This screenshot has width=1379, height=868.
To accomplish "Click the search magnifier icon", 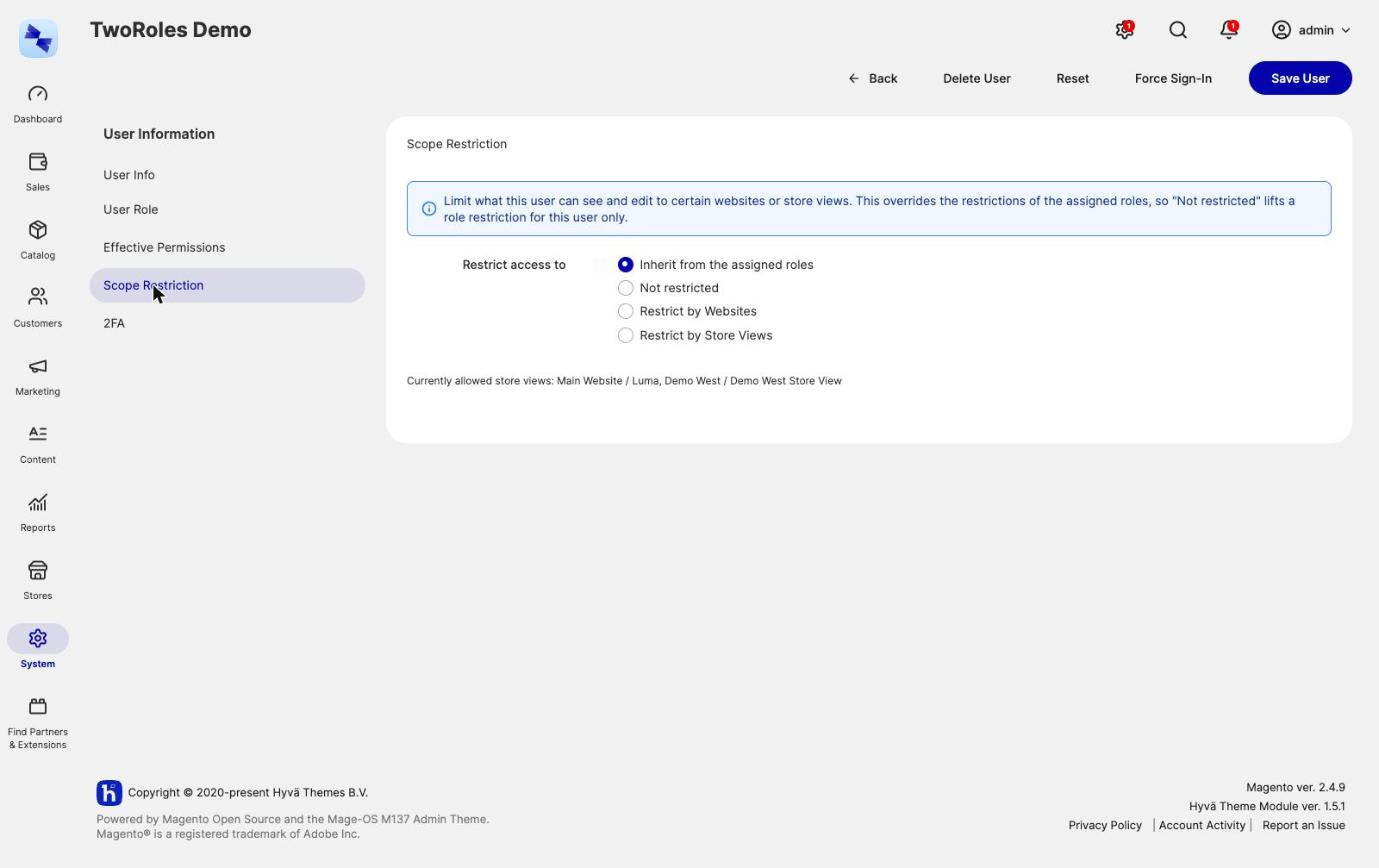I will point(1178,30).
